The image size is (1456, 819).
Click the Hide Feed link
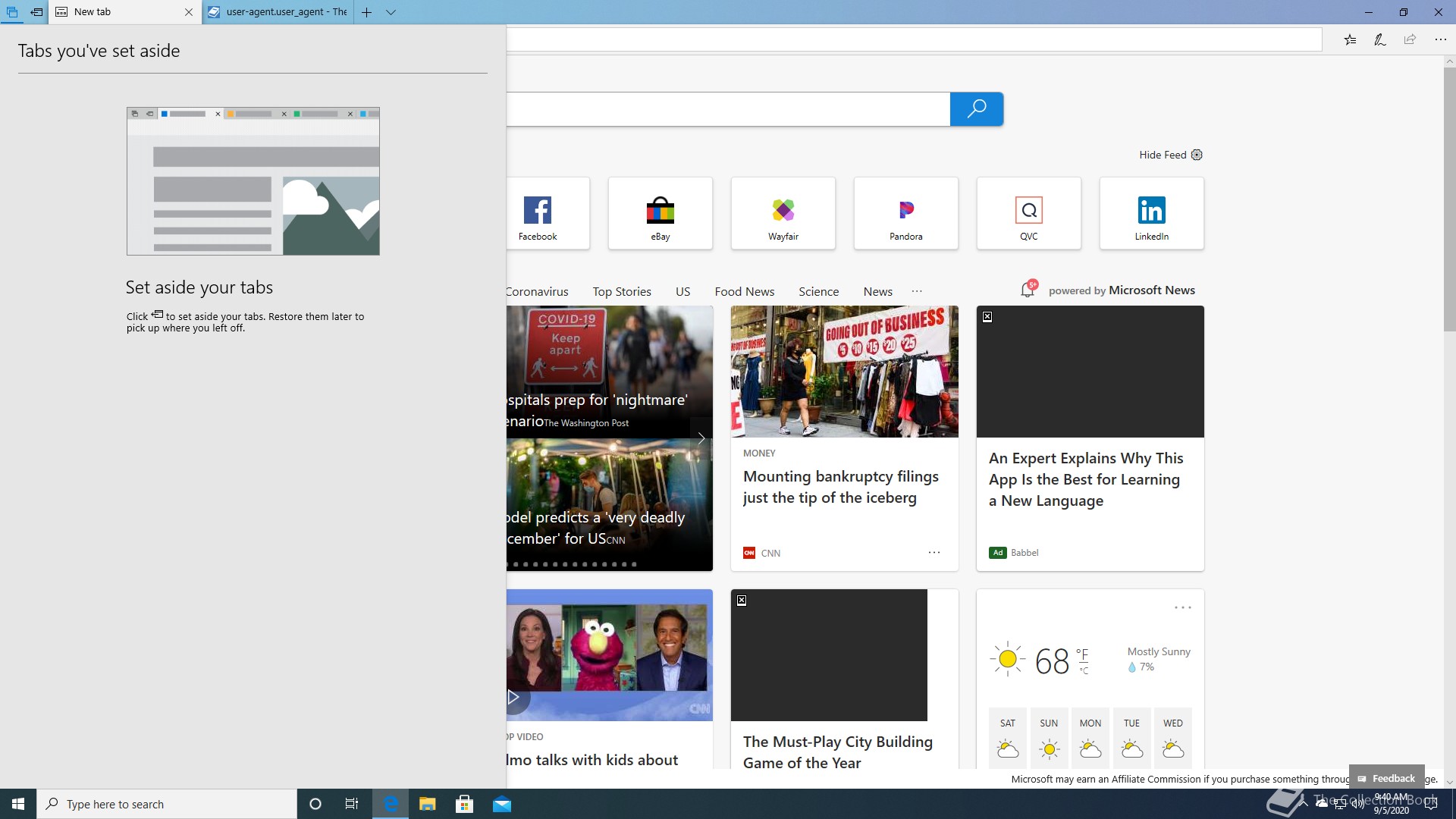pyautogui.click(x=1162, y=155)
